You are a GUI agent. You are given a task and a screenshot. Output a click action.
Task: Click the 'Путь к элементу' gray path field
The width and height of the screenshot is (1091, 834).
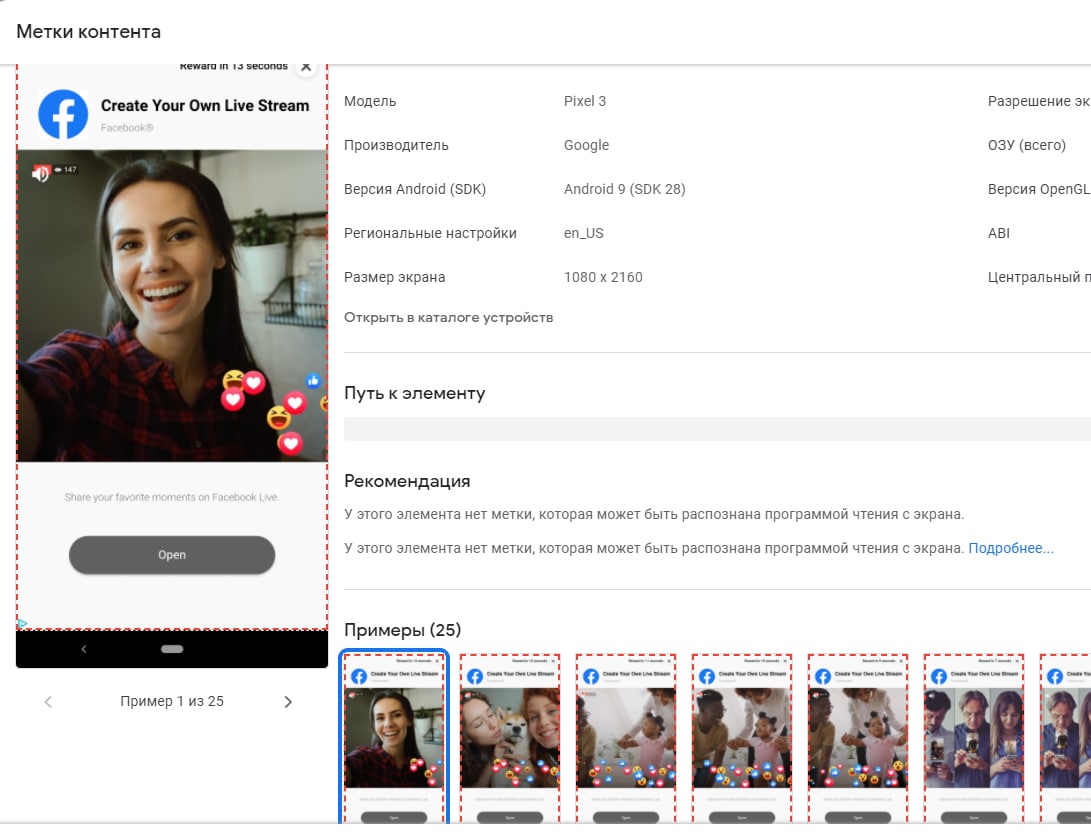click(x=717, y=429)
